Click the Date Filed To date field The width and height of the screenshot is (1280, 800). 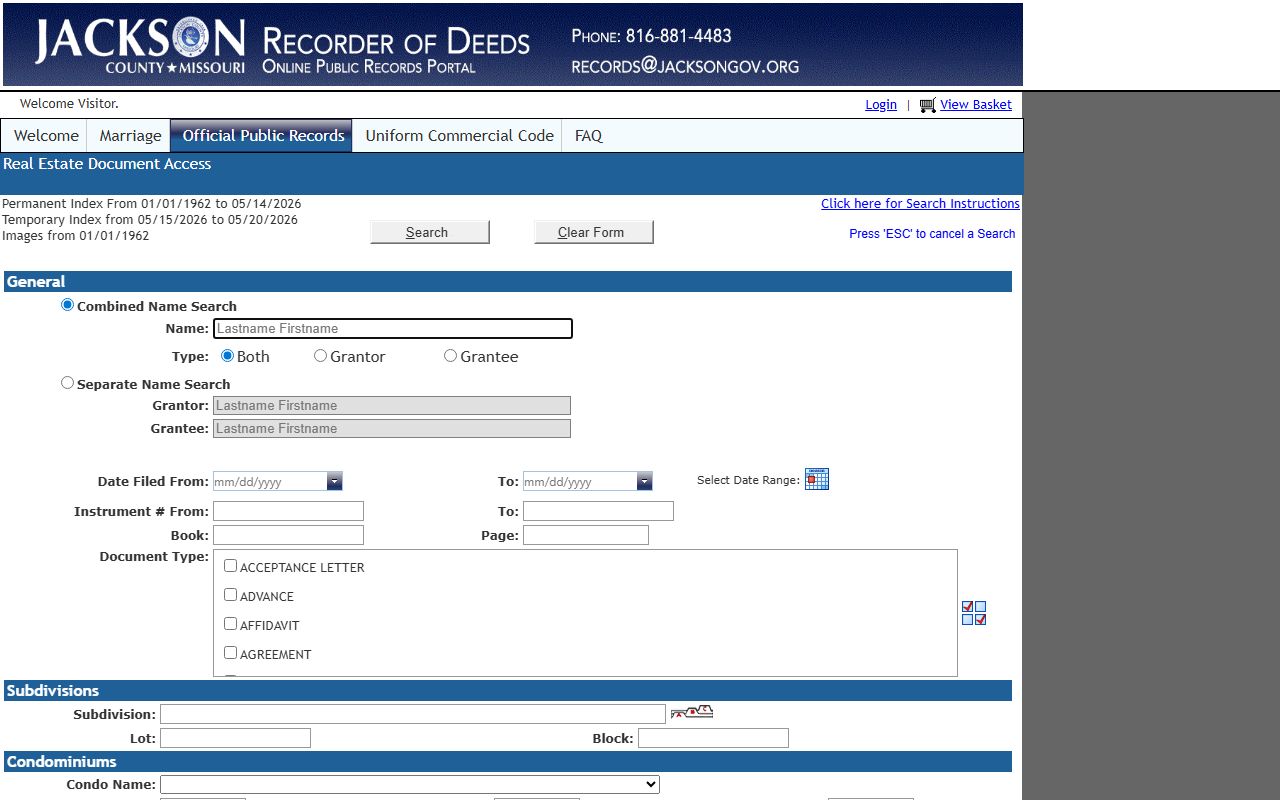(x=580, y=481)
